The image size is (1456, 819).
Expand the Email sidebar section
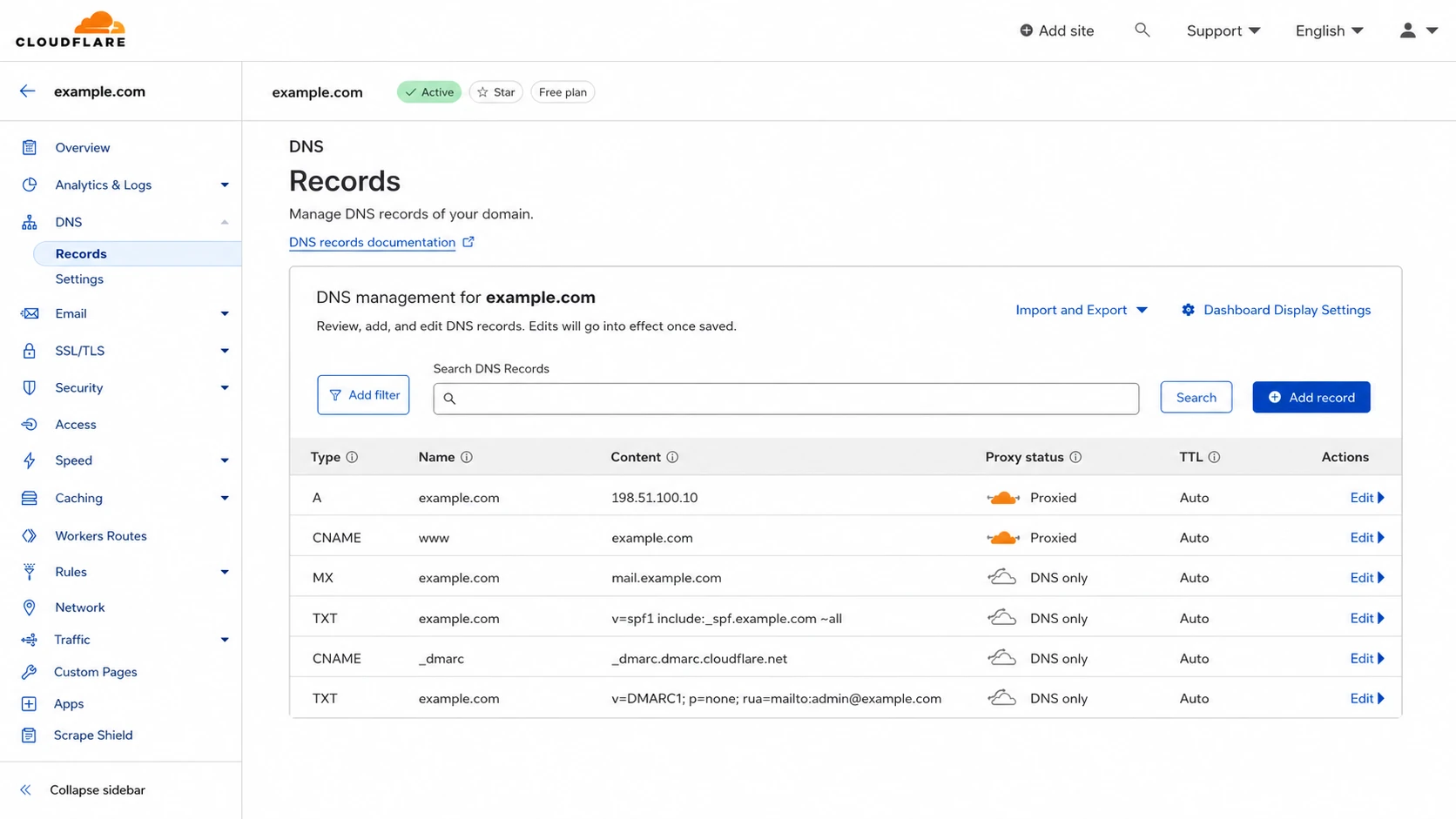click(x=225, y=313)
